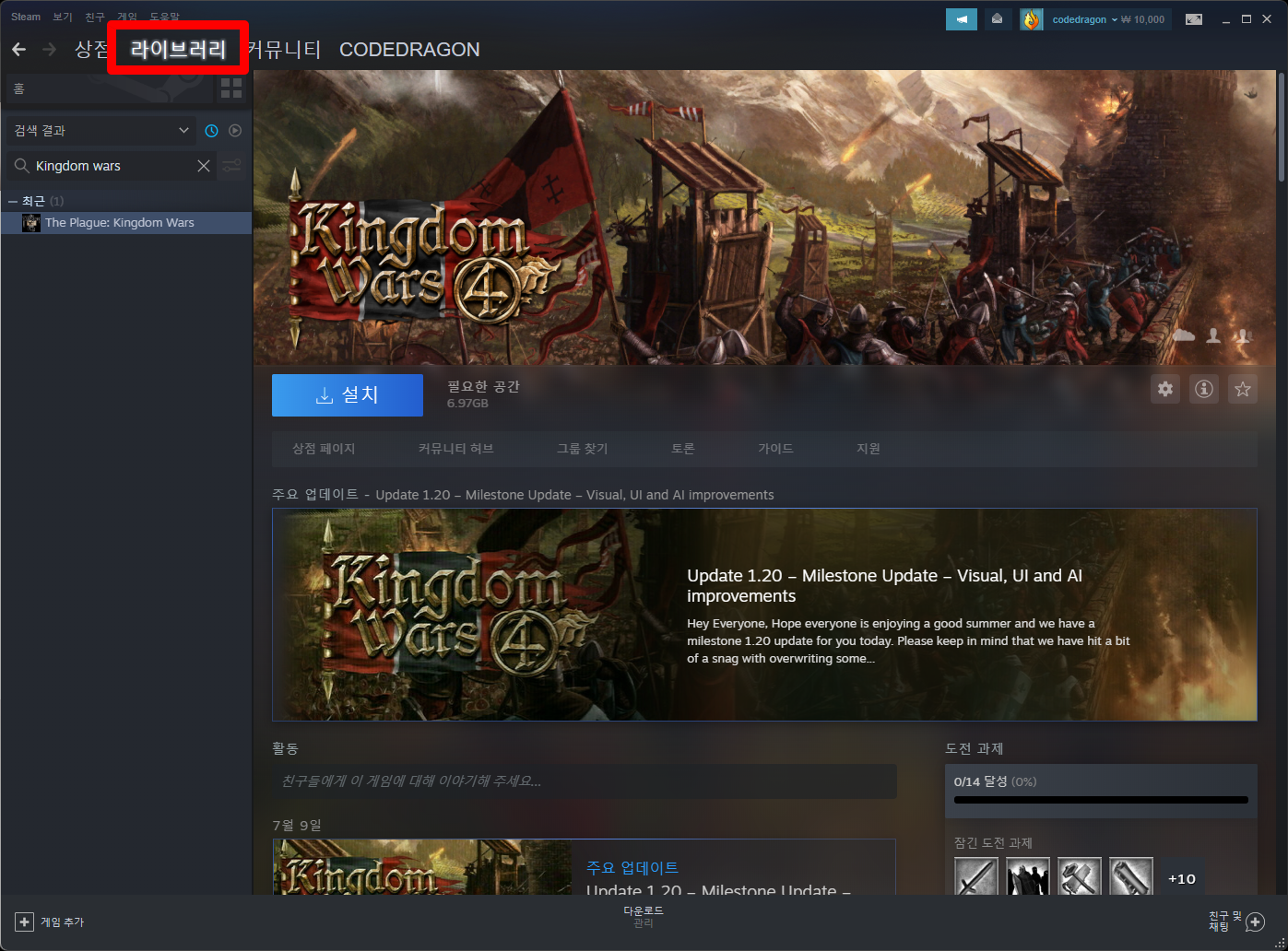Click the blue 설치 install button
1288x951 pixels.
pos(348,395)
